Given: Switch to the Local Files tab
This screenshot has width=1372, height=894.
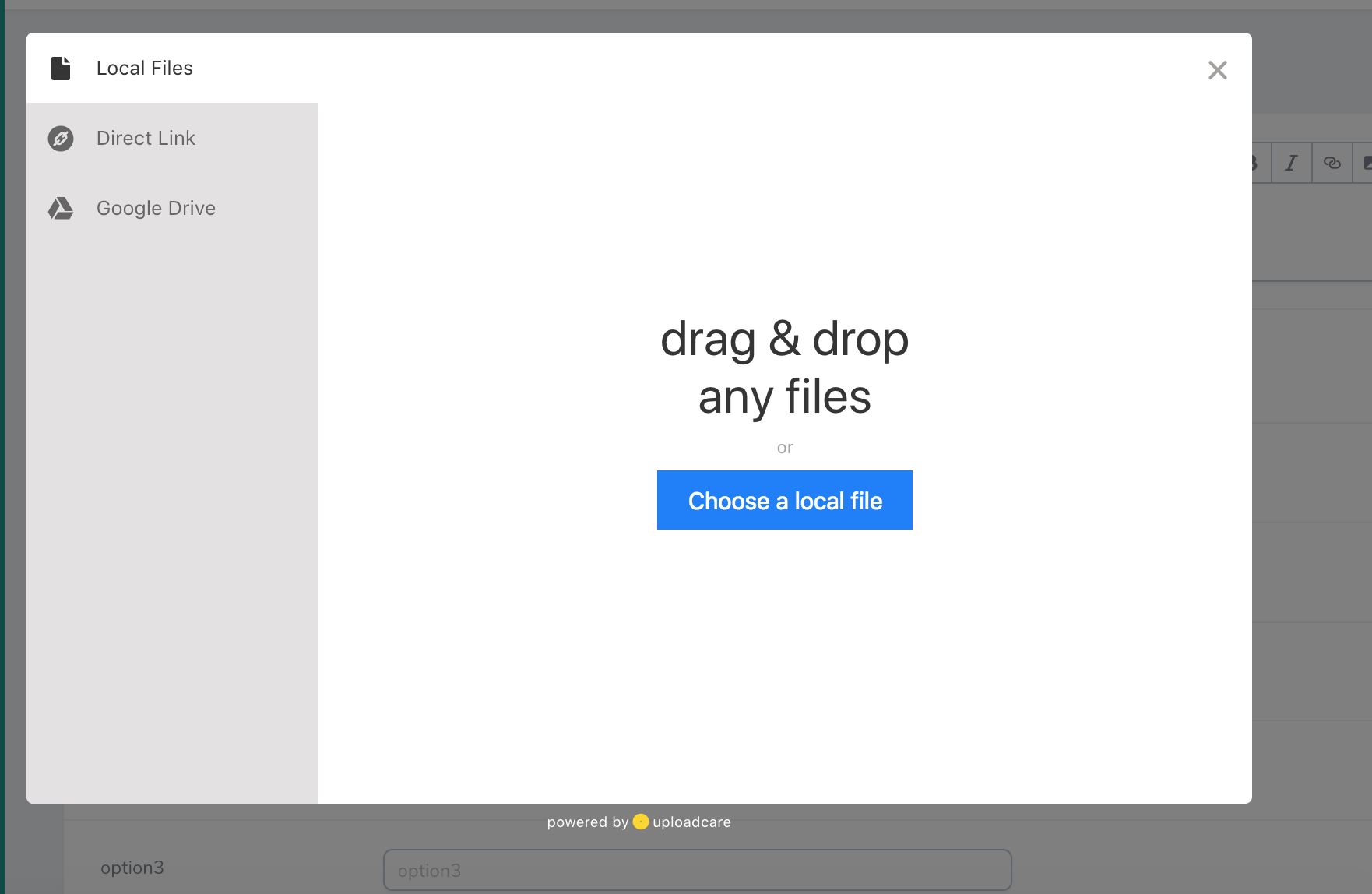Looking at the screenshot, I should 144,69.
